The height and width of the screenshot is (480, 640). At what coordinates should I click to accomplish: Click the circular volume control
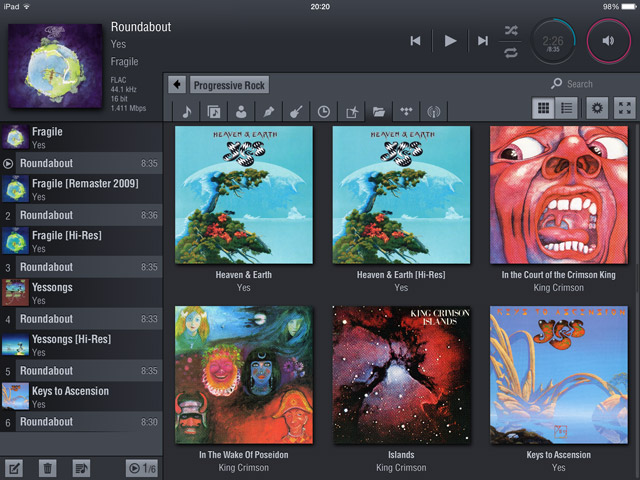coord(608,41)
